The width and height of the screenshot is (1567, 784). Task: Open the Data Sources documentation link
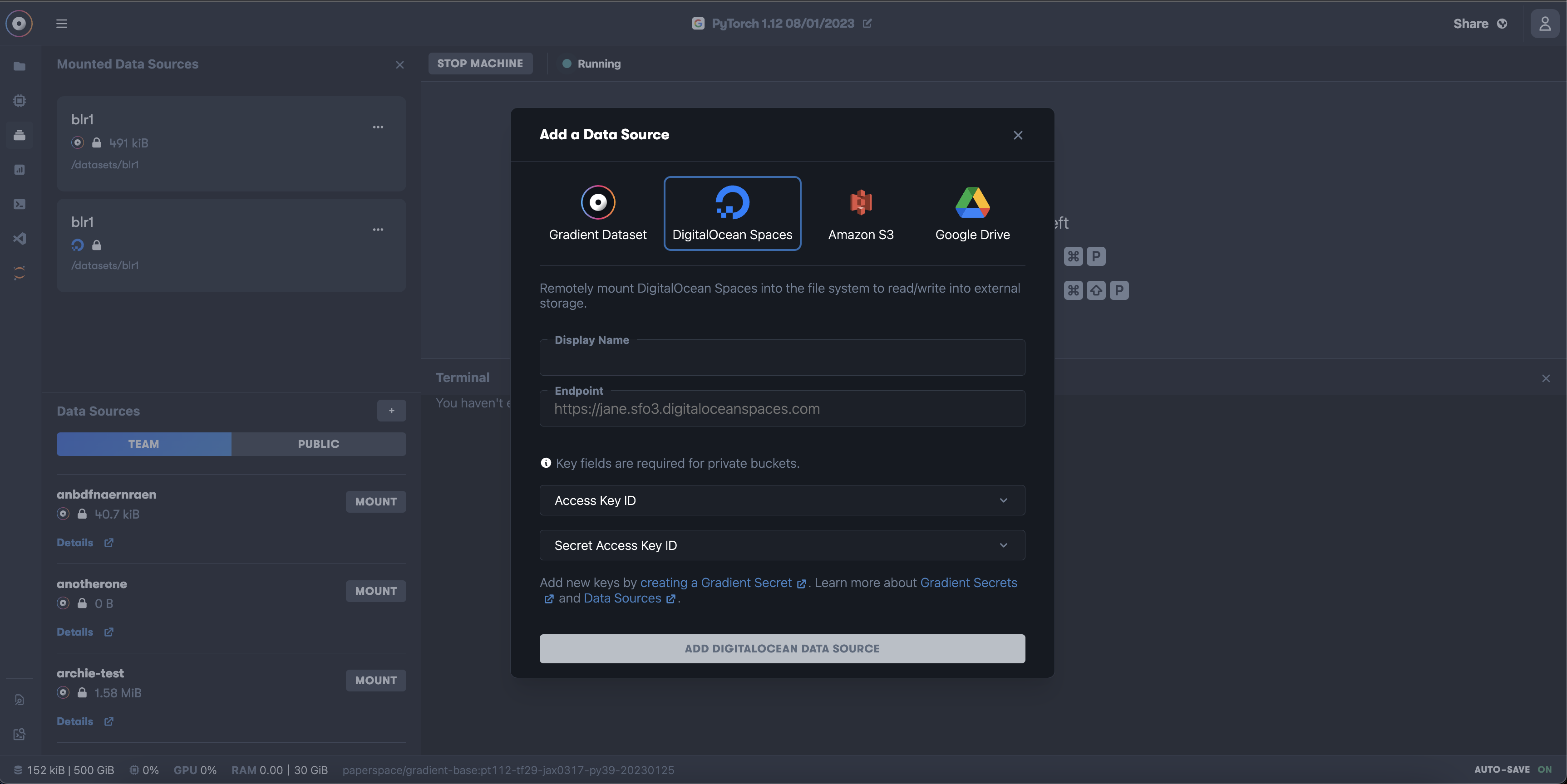click(x=629, y=598)
